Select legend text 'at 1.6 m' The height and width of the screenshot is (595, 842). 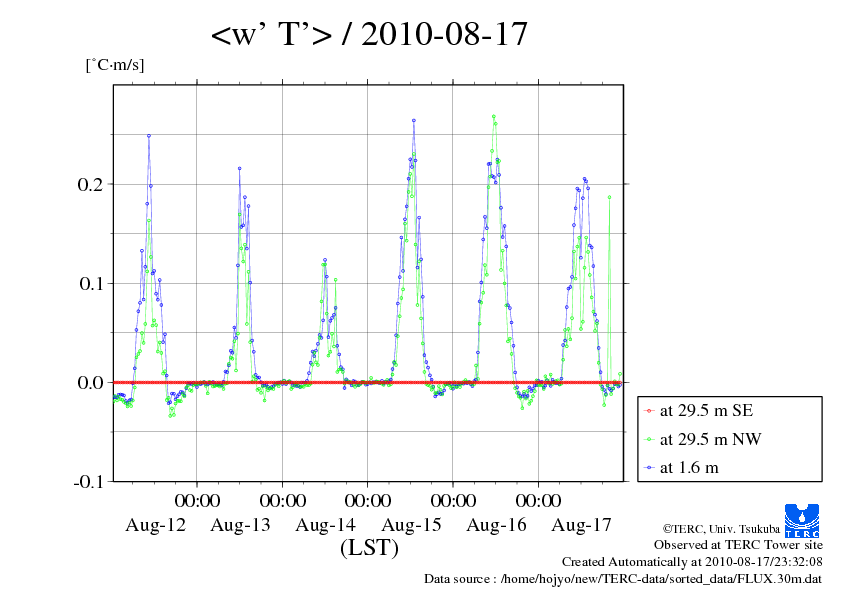pyautogui.click(x=689, y=468)
